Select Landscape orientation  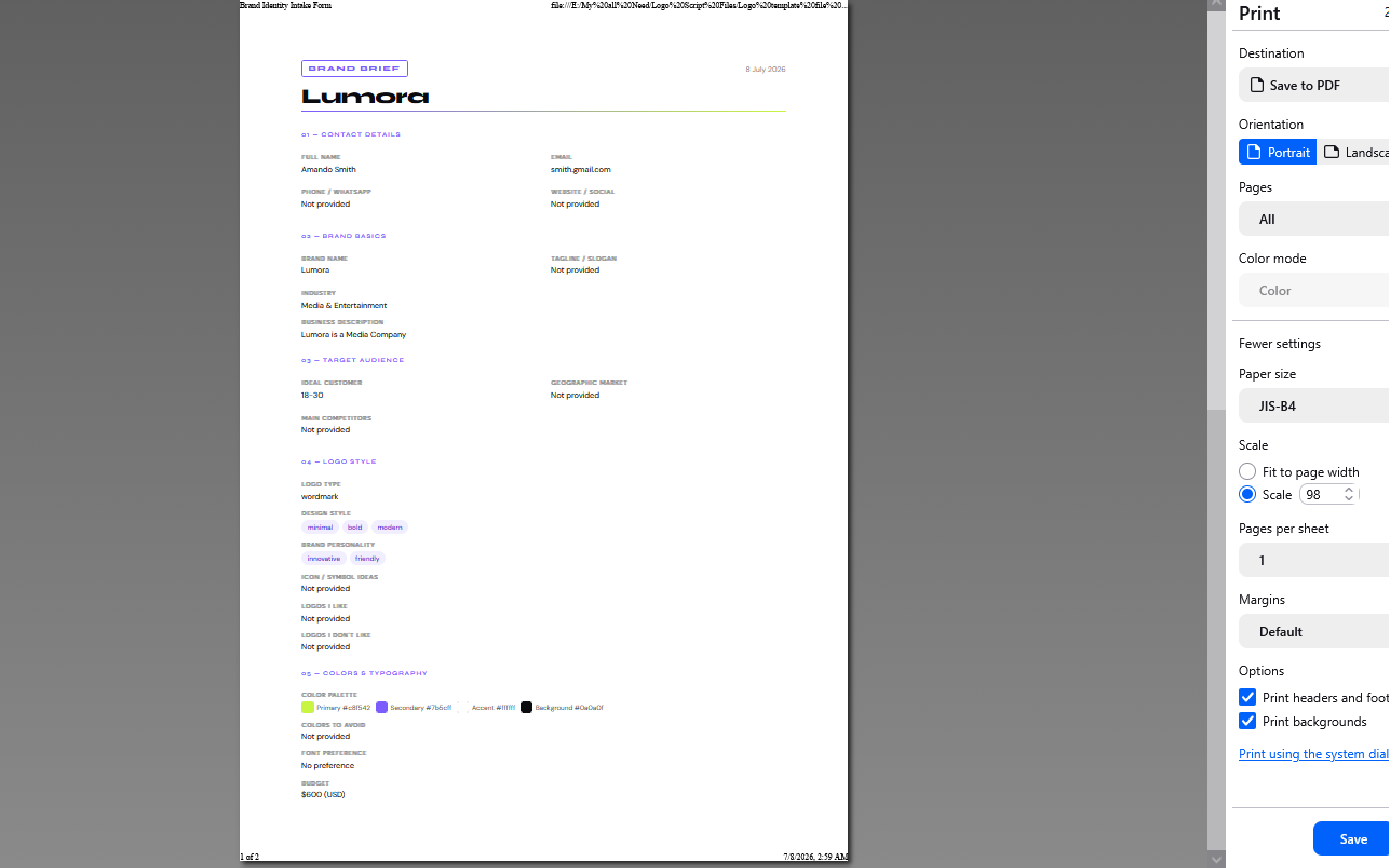click(1353, 152)
